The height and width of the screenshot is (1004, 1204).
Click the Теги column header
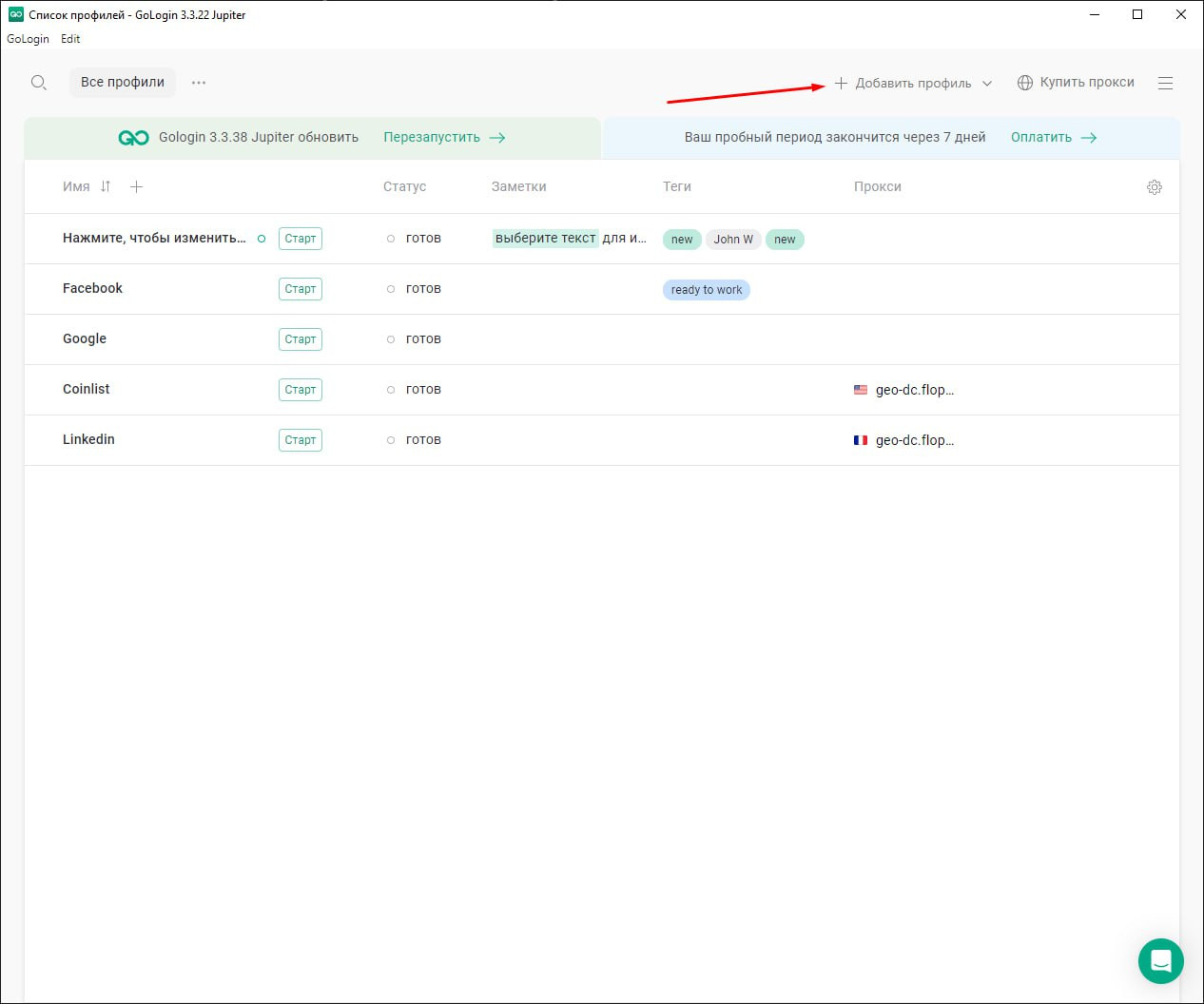677,186
